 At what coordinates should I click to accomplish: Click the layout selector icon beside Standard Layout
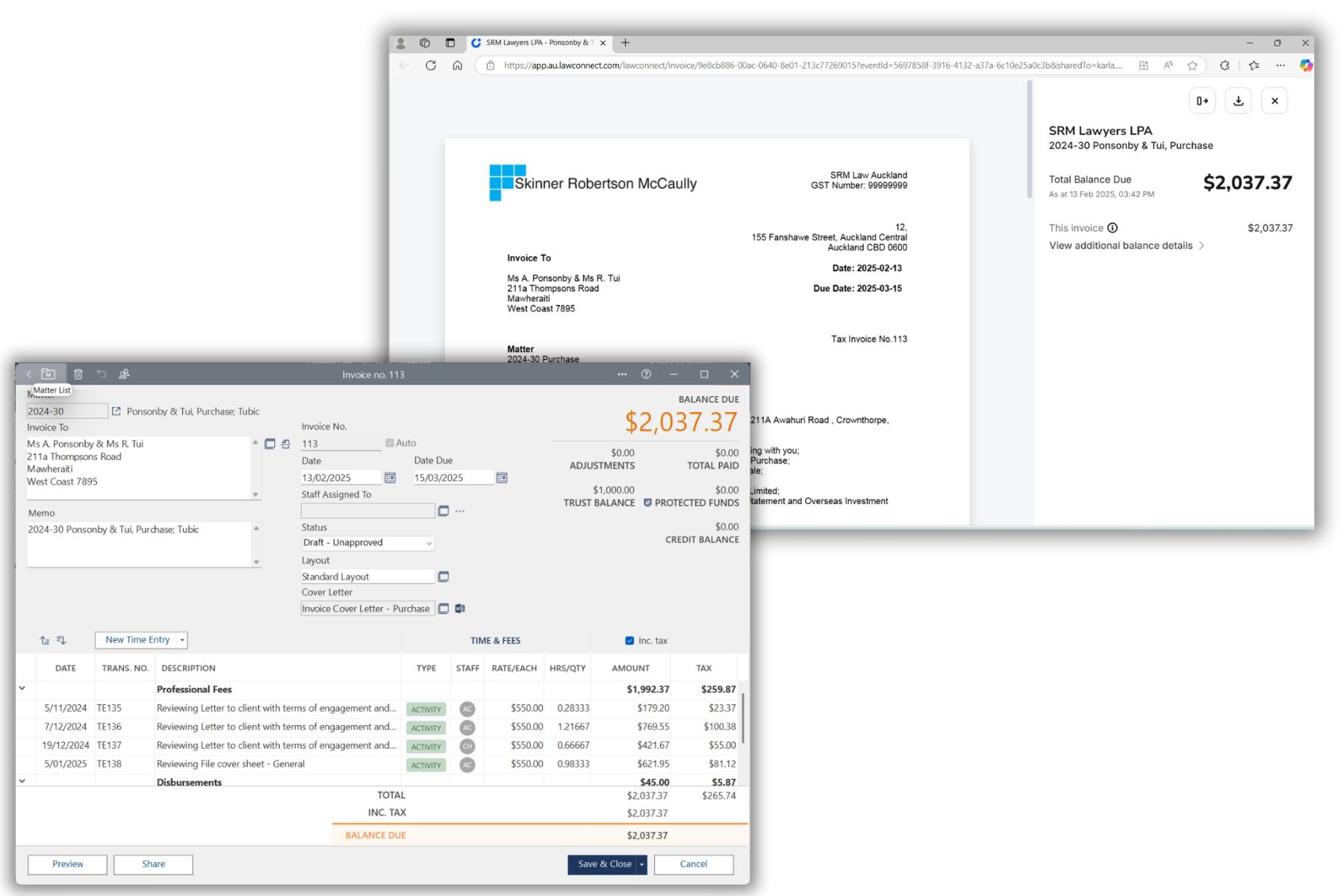coord(444,576)
